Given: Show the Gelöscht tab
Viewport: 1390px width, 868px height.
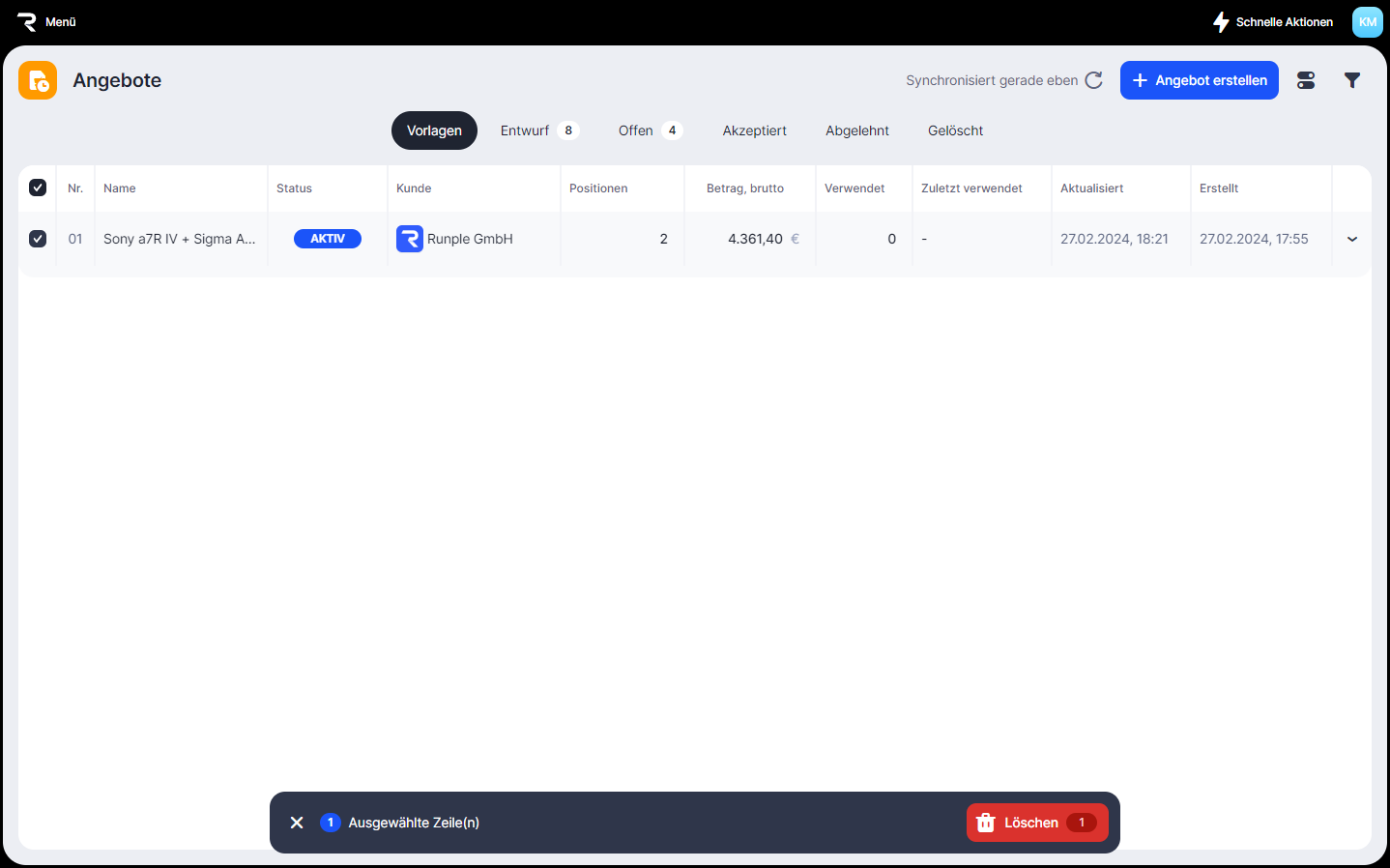Looking at the screenshot, I should (955, 130).
